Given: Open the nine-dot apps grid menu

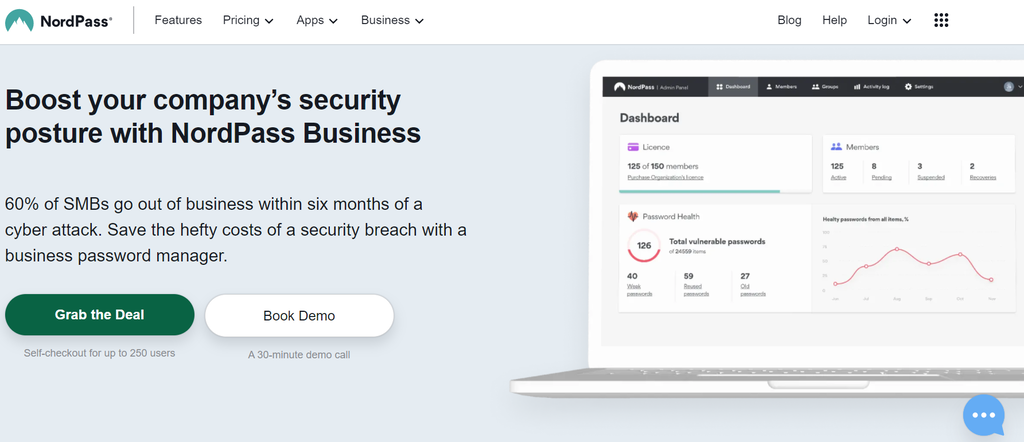Looking at the screenshot, I should 941,20.
